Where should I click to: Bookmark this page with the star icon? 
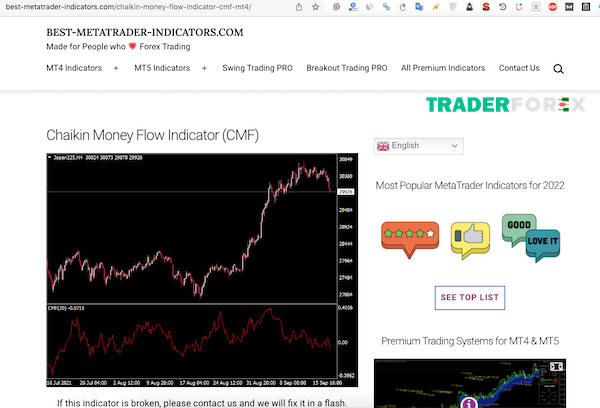point(315,7)
